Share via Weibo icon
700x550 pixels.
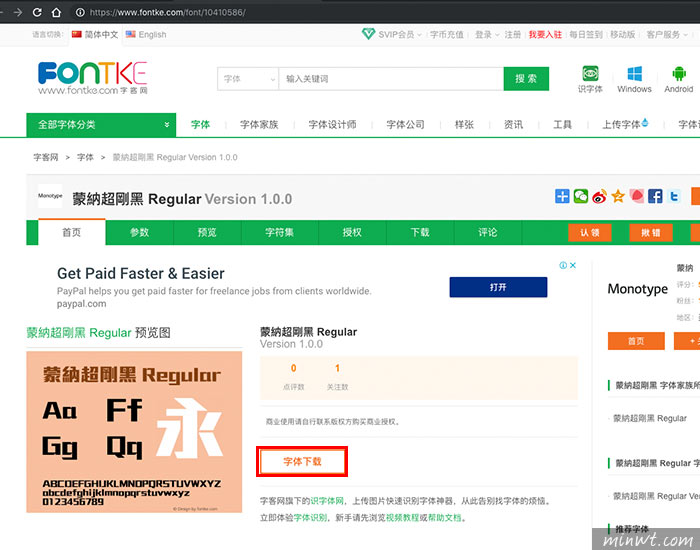coord(600,196)
